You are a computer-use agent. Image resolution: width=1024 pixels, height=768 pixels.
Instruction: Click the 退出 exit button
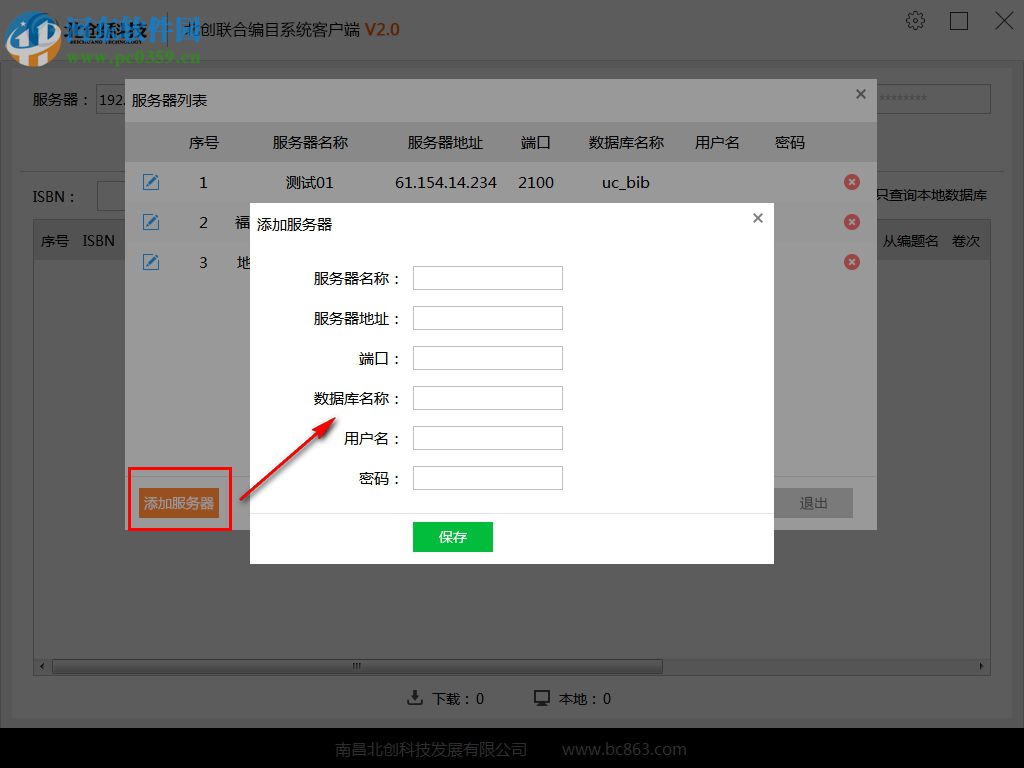814,503
